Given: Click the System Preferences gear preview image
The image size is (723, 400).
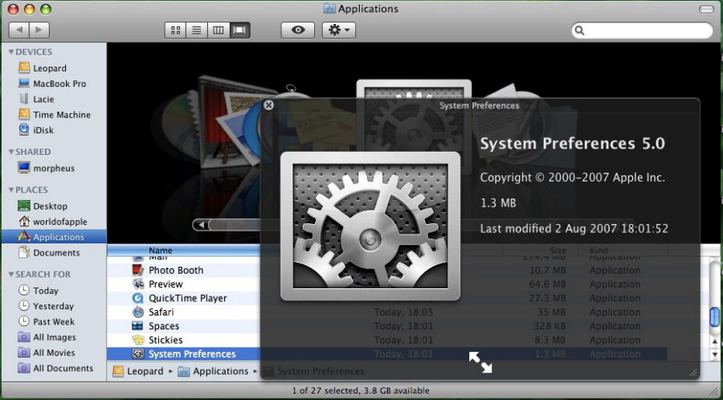Looking at the screenshot, I should pyautogui.click(x=370, y=227).
